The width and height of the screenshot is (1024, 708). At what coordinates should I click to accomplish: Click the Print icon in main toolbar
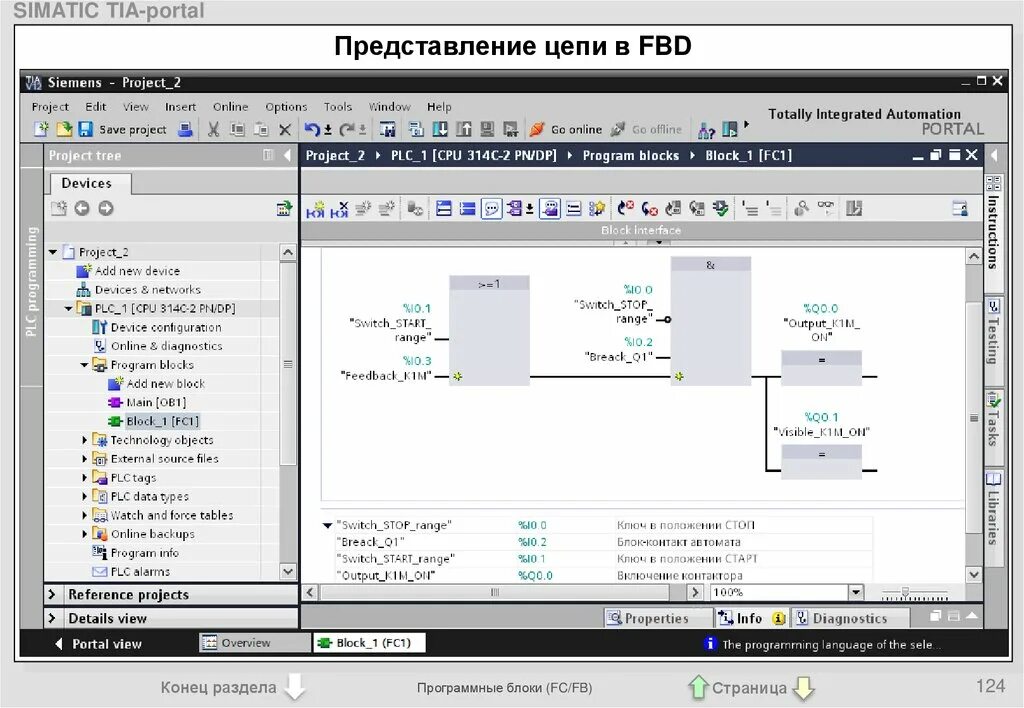185,129
